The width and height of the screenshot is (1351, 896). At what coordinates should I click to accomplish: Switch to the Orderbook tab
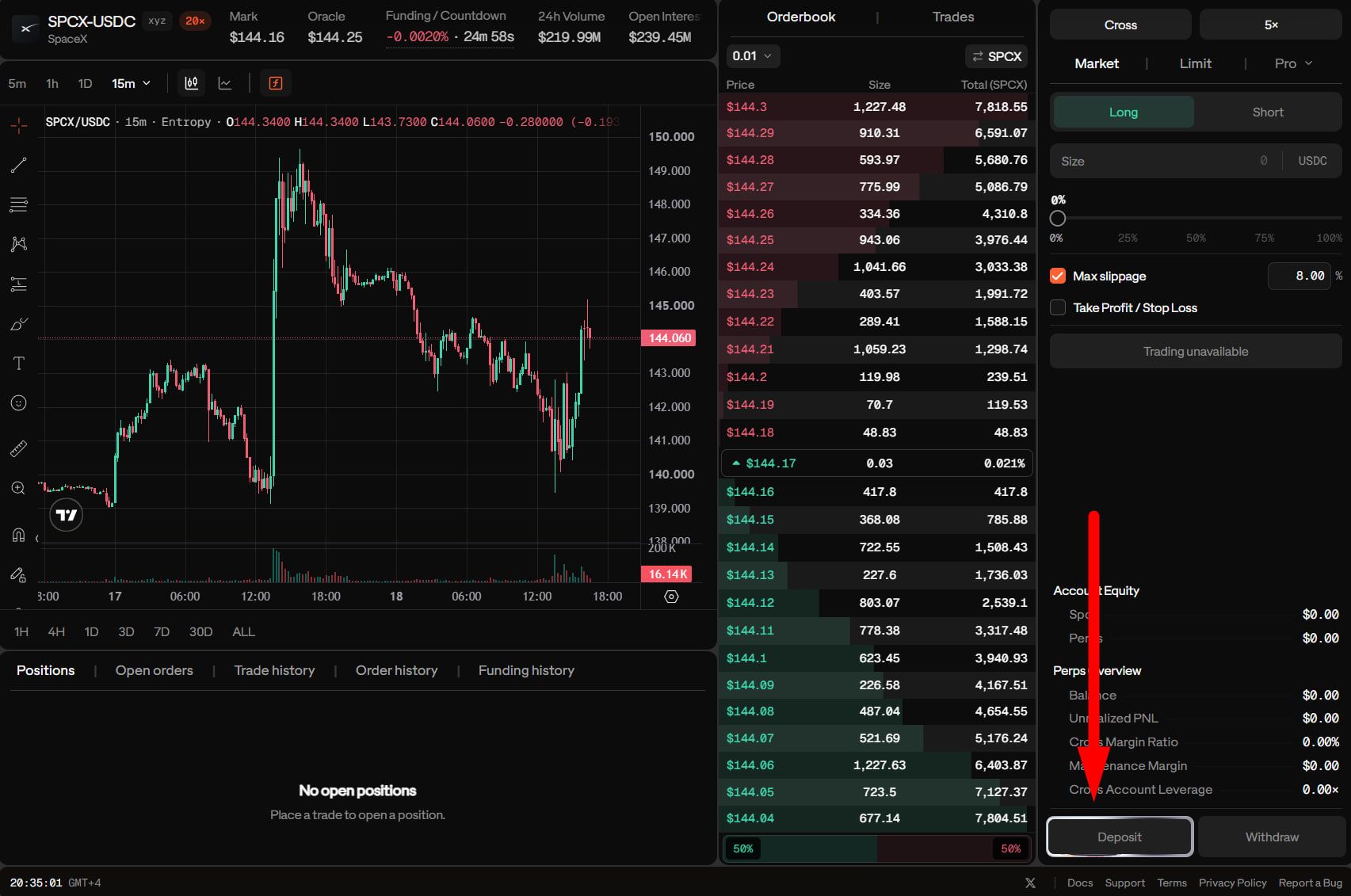(x=801, y=17)
